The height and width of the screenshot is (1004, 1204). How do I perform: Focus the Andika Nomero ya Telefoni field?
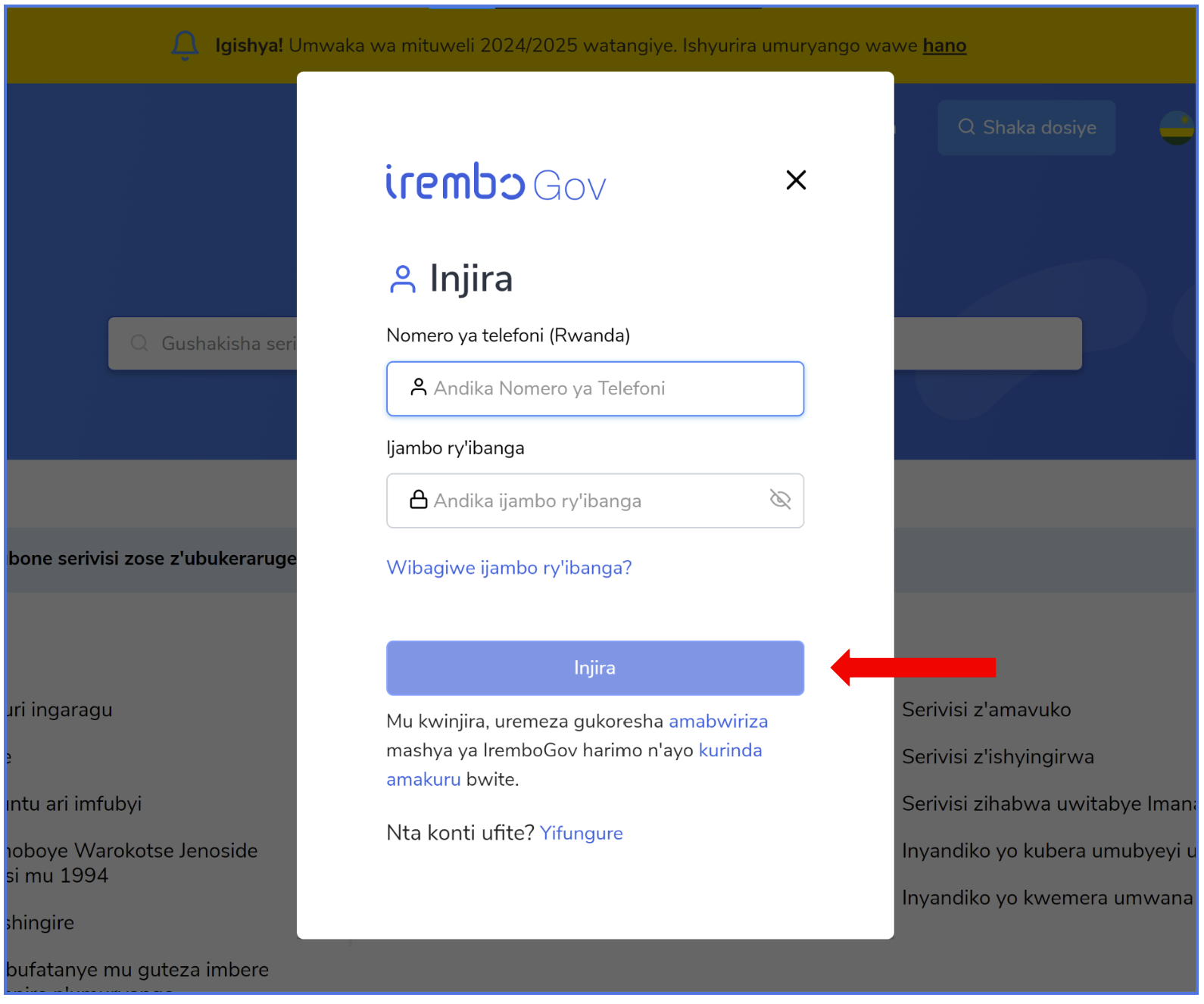click(595, 388)
